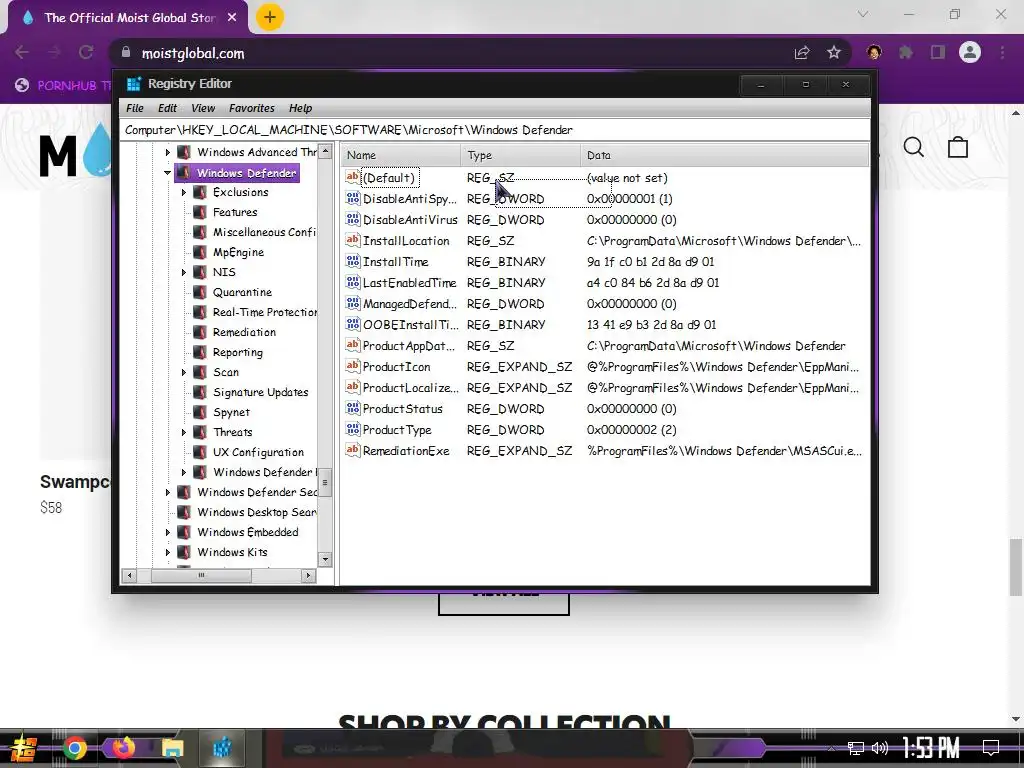Expand the NIS subkey
The image size is (1024, 768).
pos(184,272)
